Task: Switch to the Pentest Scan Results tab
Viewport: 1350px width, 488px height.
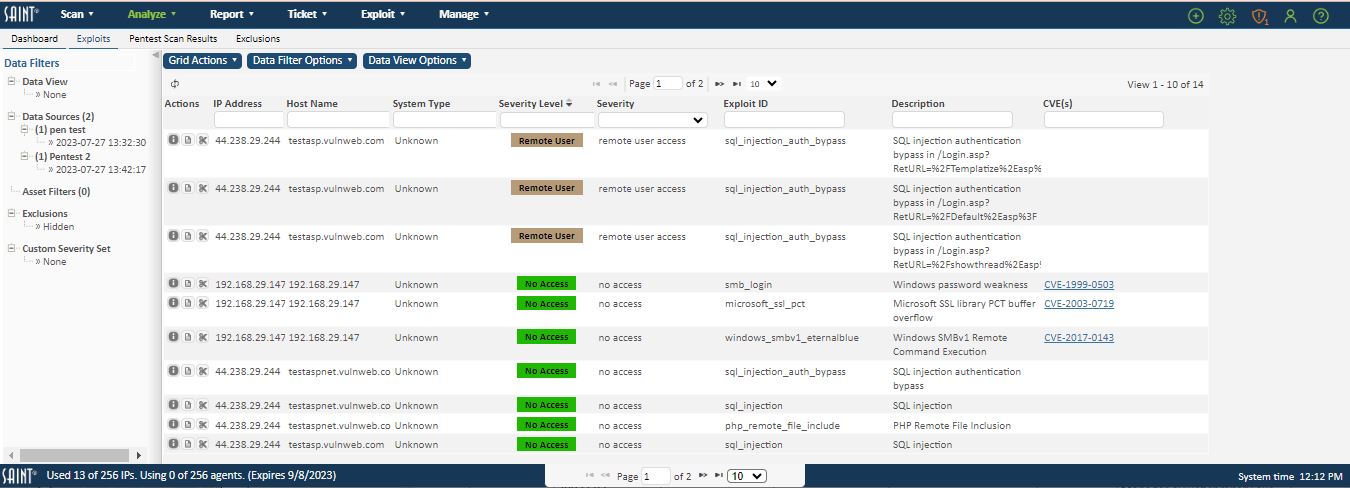Action: 173,39
